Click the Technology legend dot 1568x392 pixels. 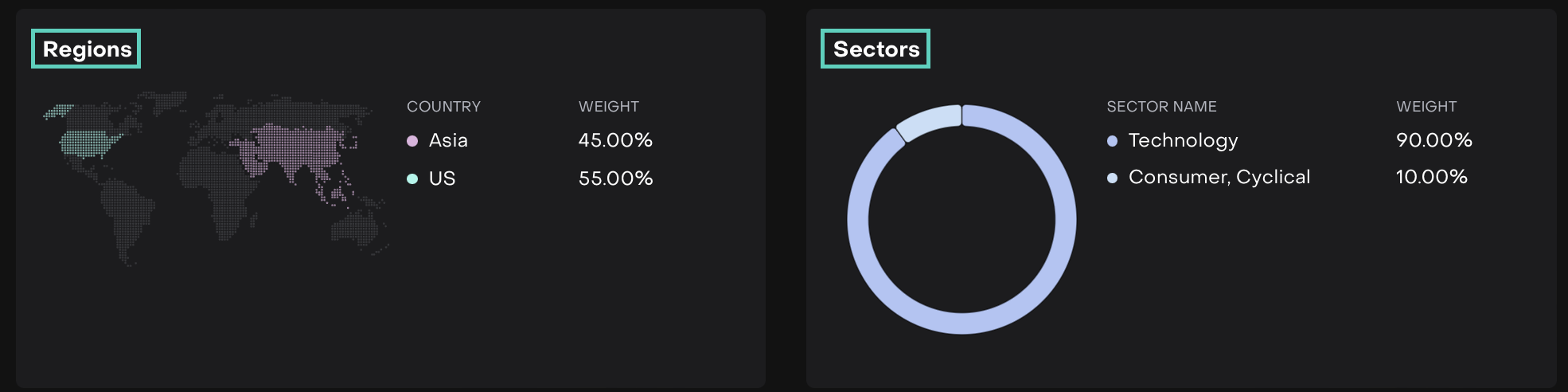(1112, 141)
